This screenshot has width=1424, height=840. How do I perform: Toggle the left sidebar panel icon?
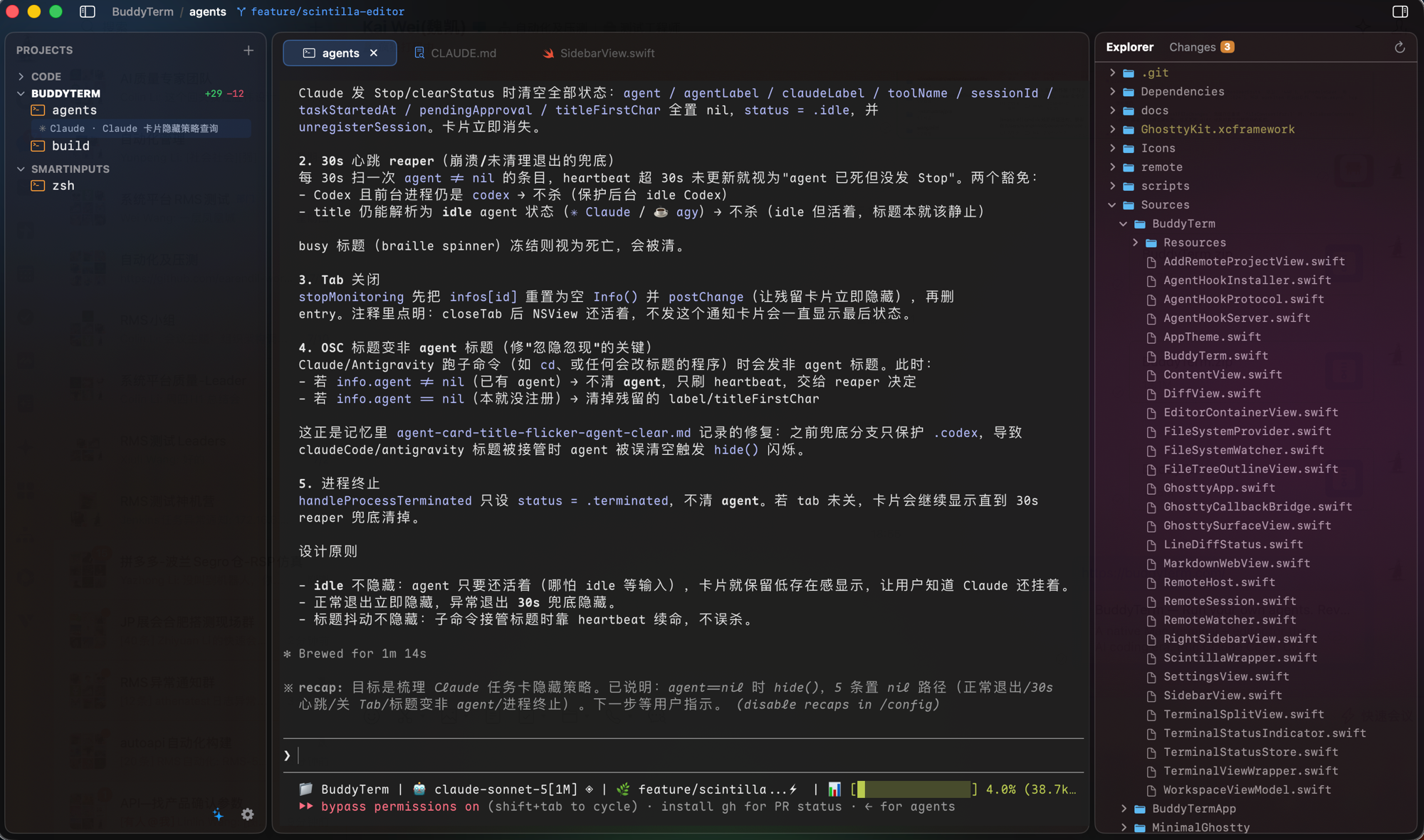pos(87,11)
